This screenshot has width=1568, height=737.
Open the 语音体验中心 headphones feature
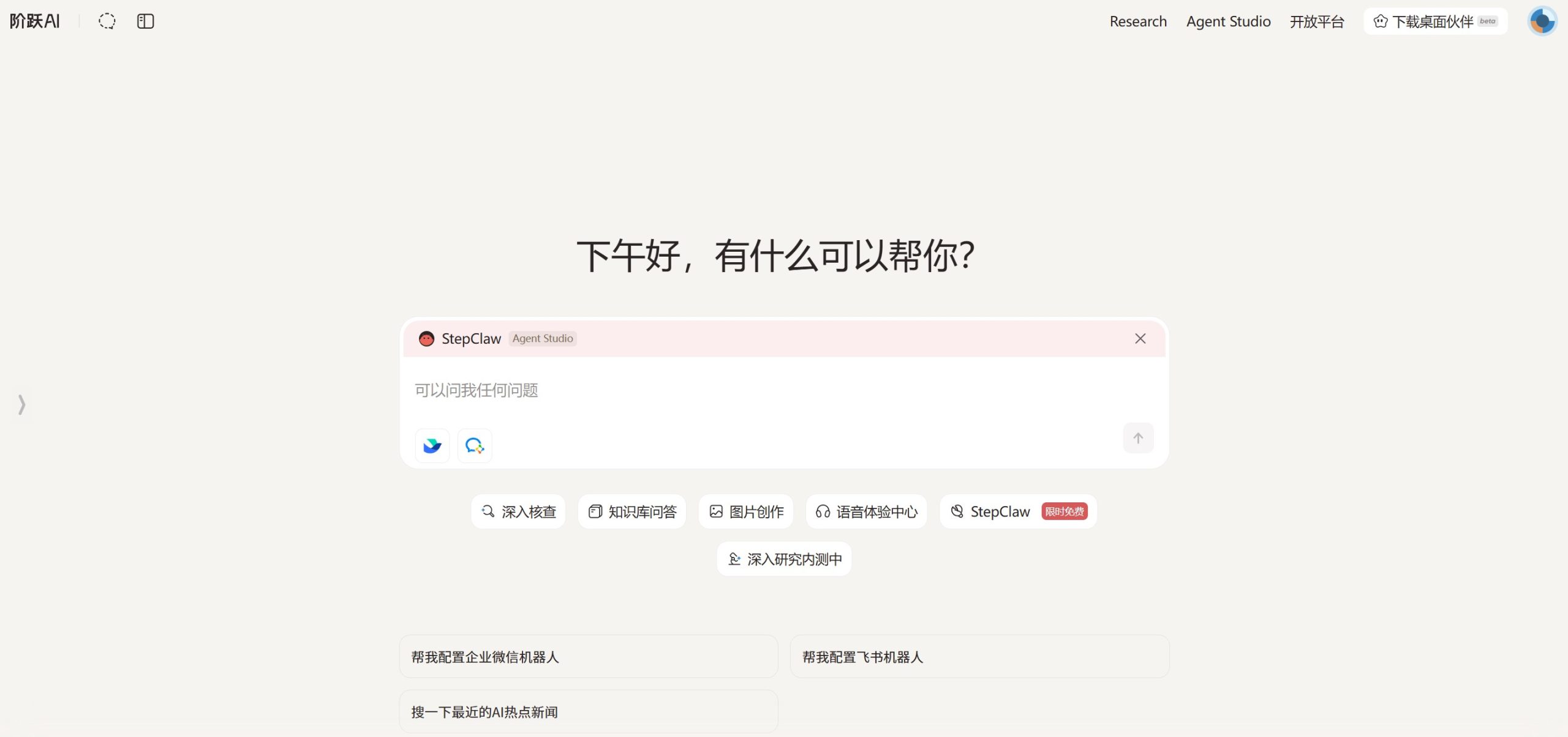(866, 511)
